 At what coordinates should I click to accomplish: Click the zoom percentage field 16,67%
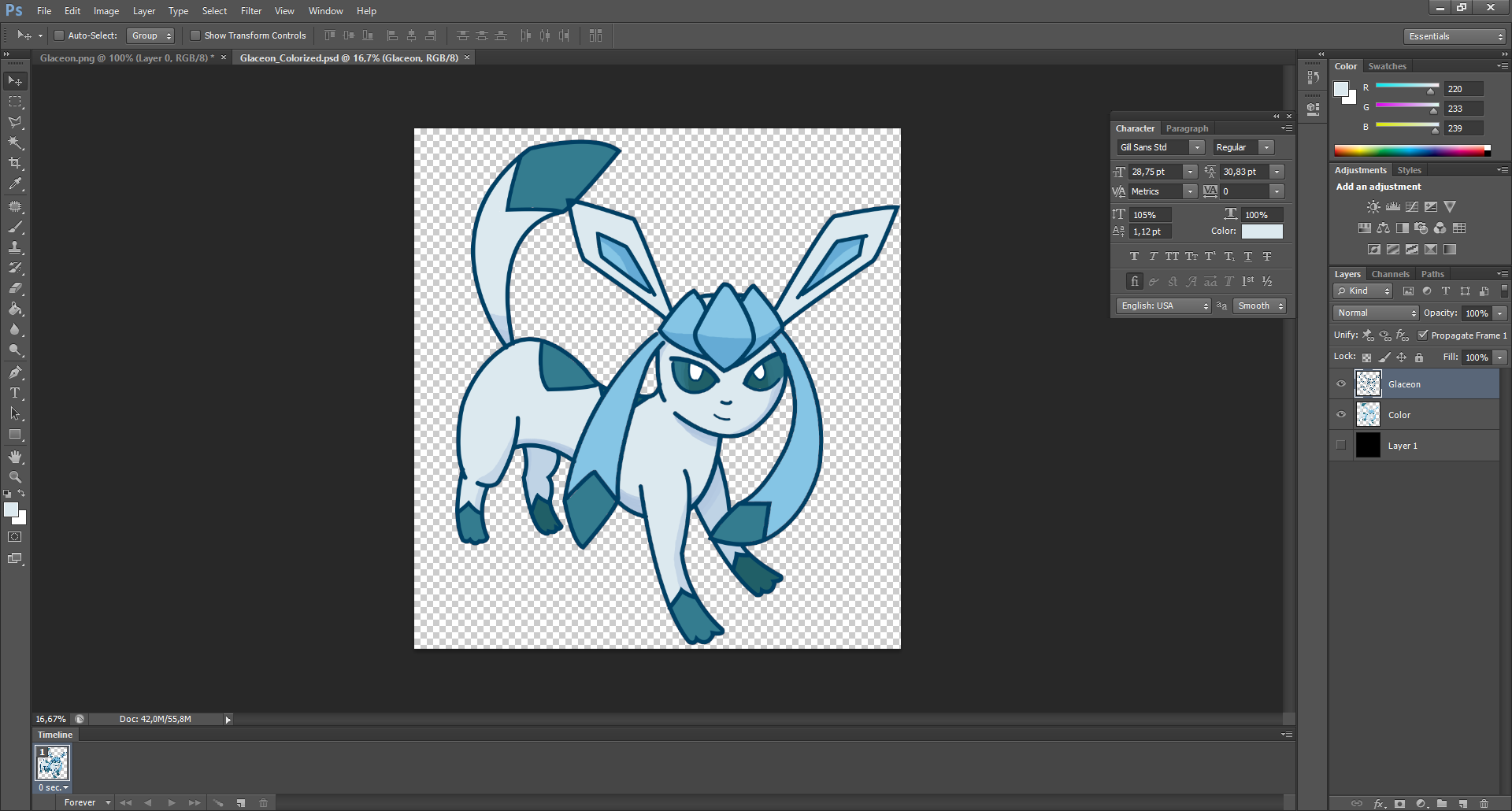[50, 719]
